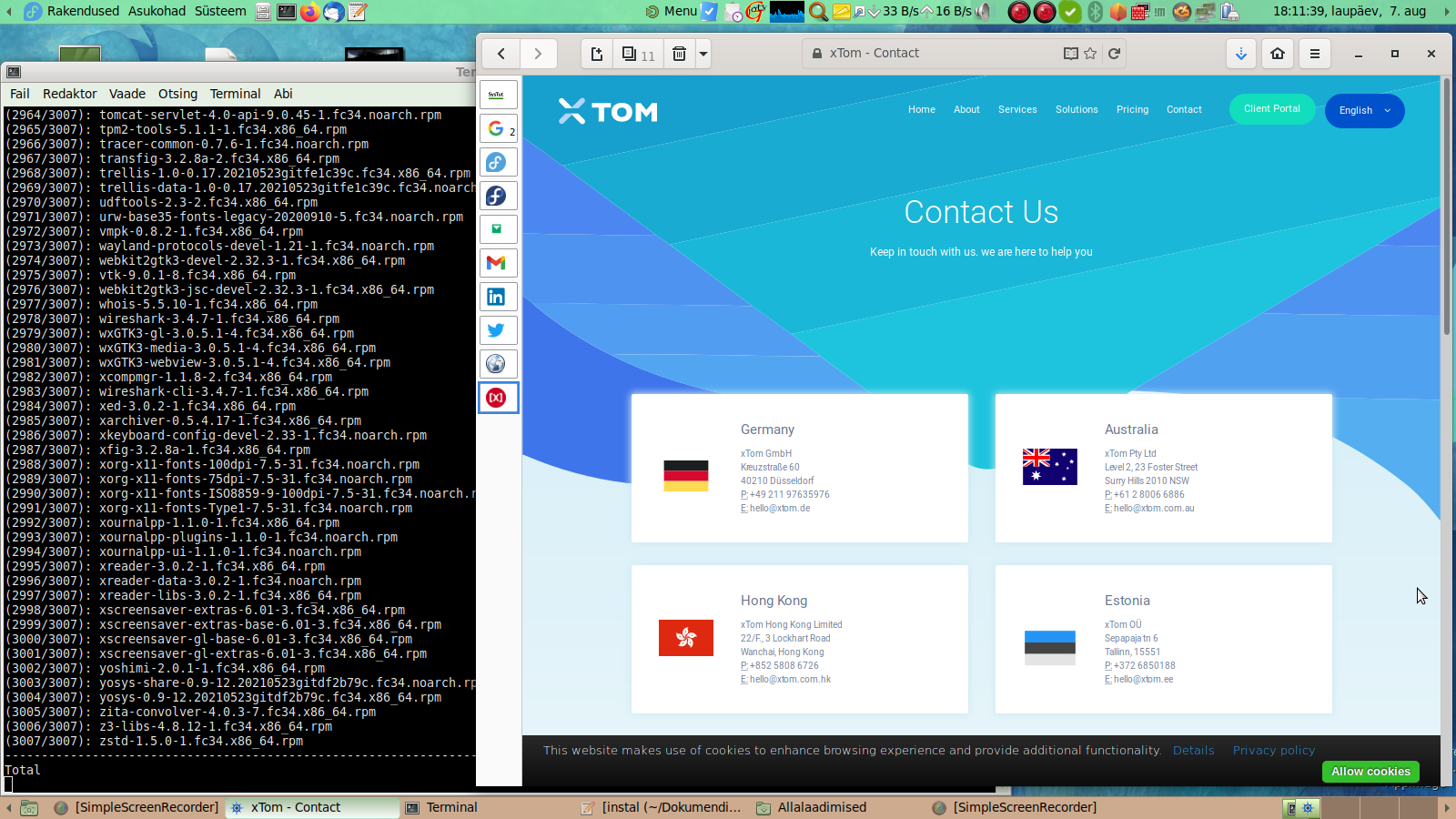Click the Germany email hello@xtom.de
This screenshot has width=1456, height=819.
click(x=780, y=509)
